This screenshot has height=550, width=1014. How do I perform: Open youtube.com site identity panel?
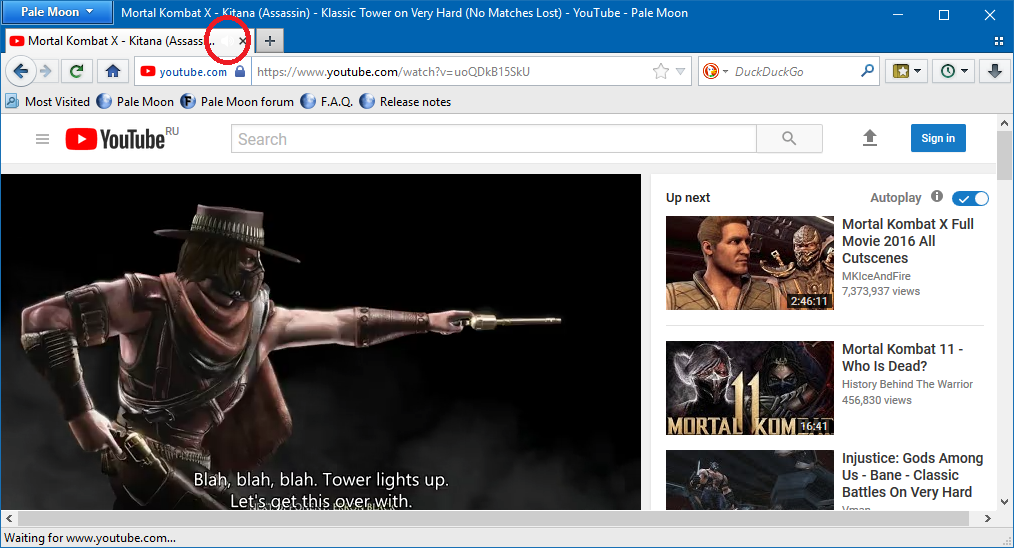point(192,71)
